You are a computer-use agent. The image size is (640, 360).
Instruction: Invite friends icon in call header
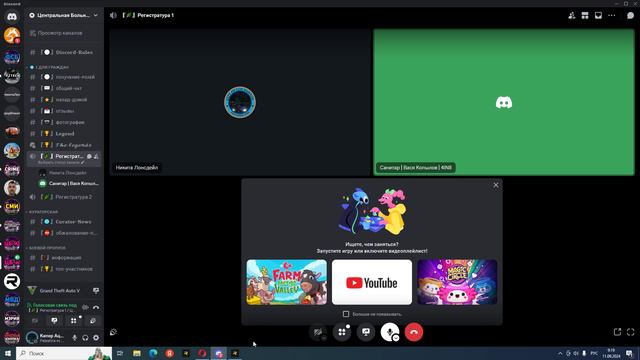click(572, 16)
